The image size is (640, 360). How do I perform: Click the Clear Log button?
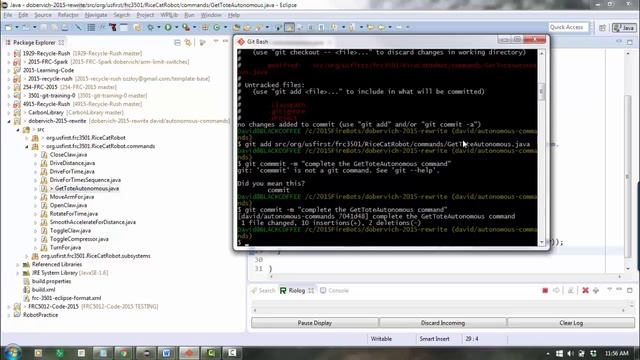(571, 323)
